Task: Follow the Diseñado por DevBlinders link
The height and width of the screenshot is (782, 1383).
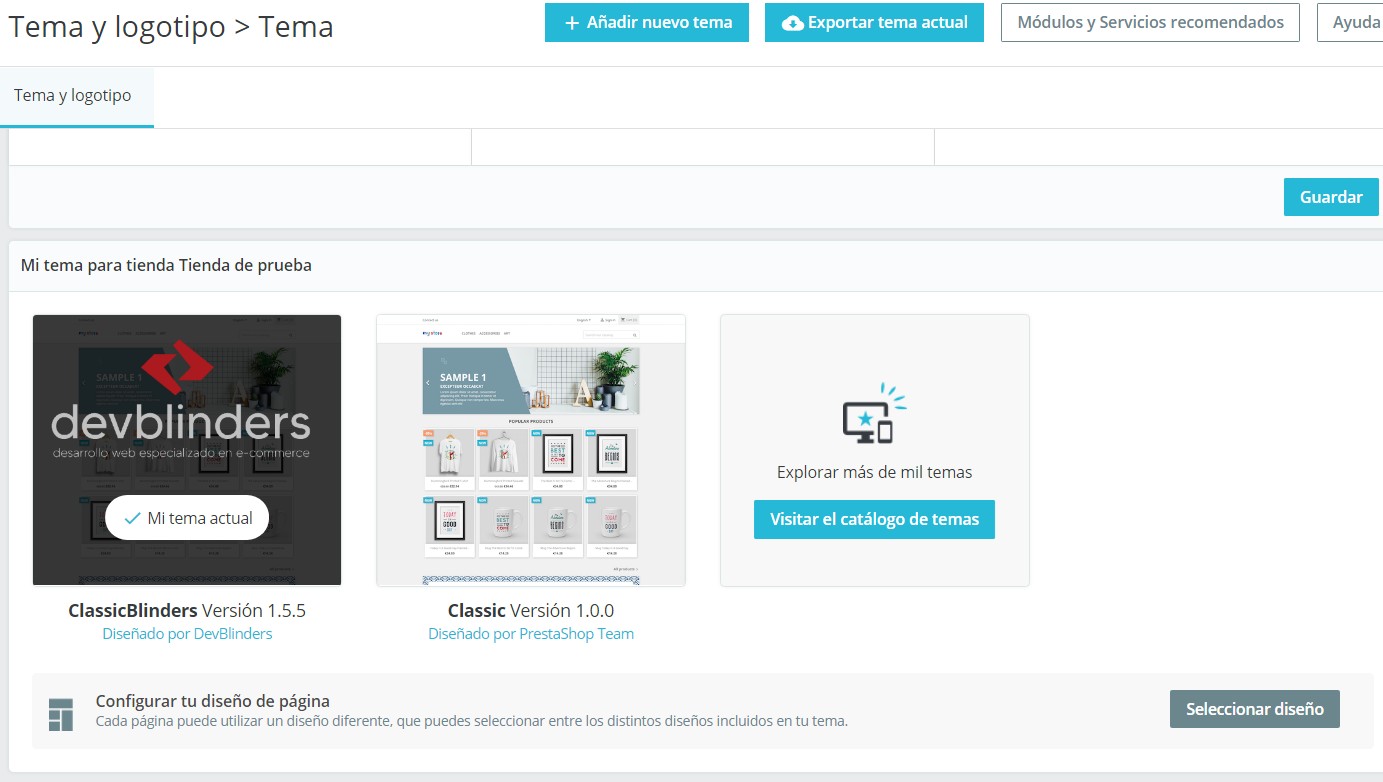Action: click(187, 634)
